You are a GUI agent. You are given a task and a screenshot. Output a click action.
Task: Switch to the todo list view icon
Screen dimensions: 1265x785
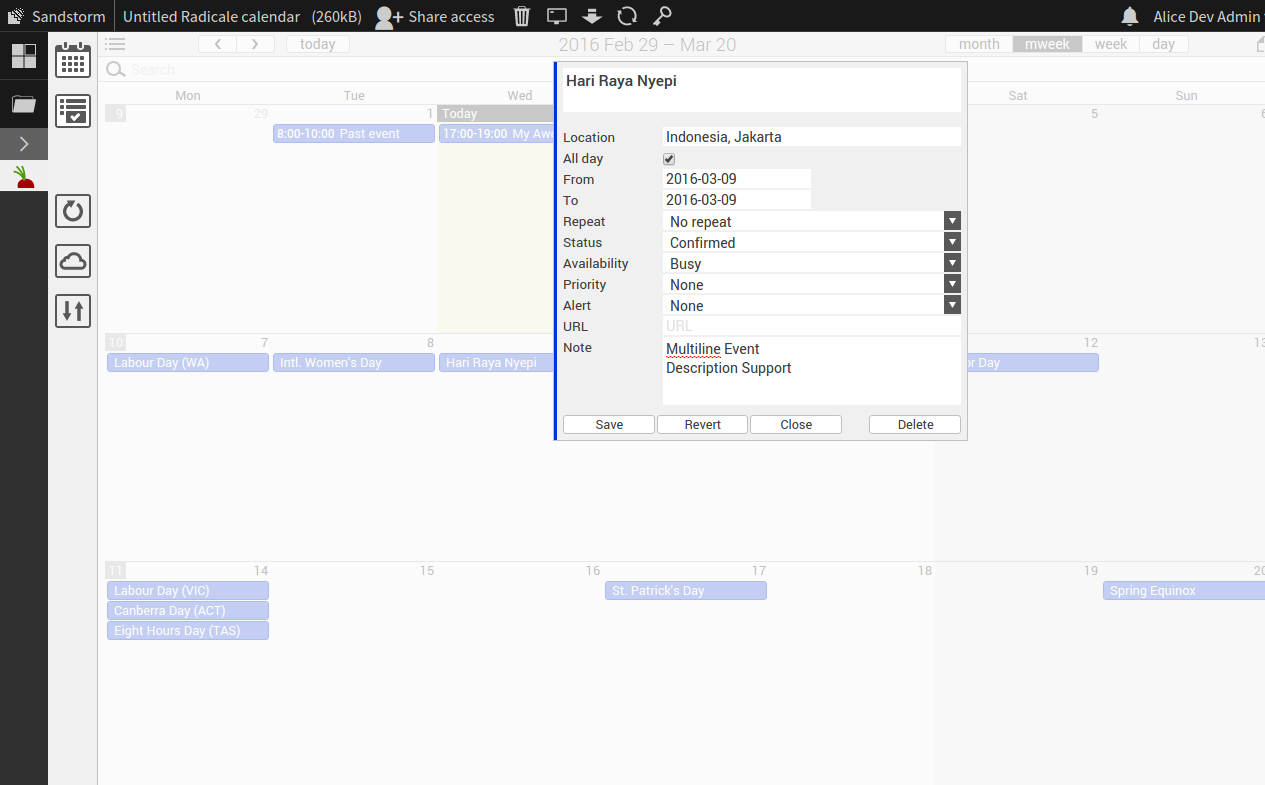point(73,111)
